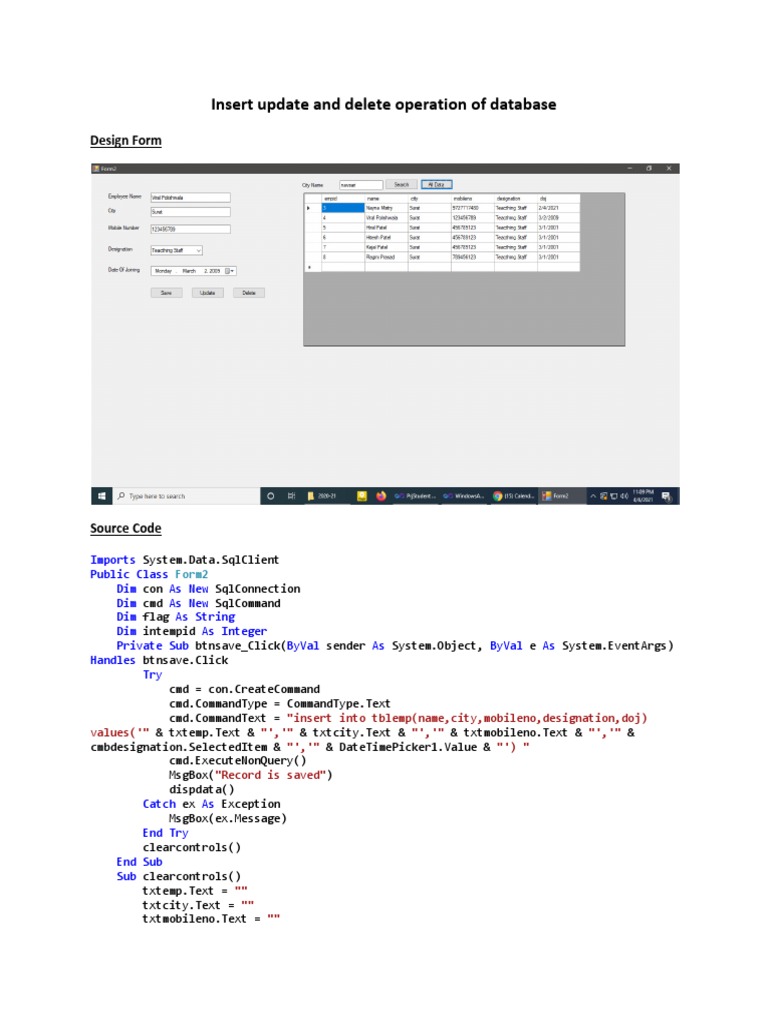Click the Windows Start button
This screenshot has width=768, height=1024.
101,496
